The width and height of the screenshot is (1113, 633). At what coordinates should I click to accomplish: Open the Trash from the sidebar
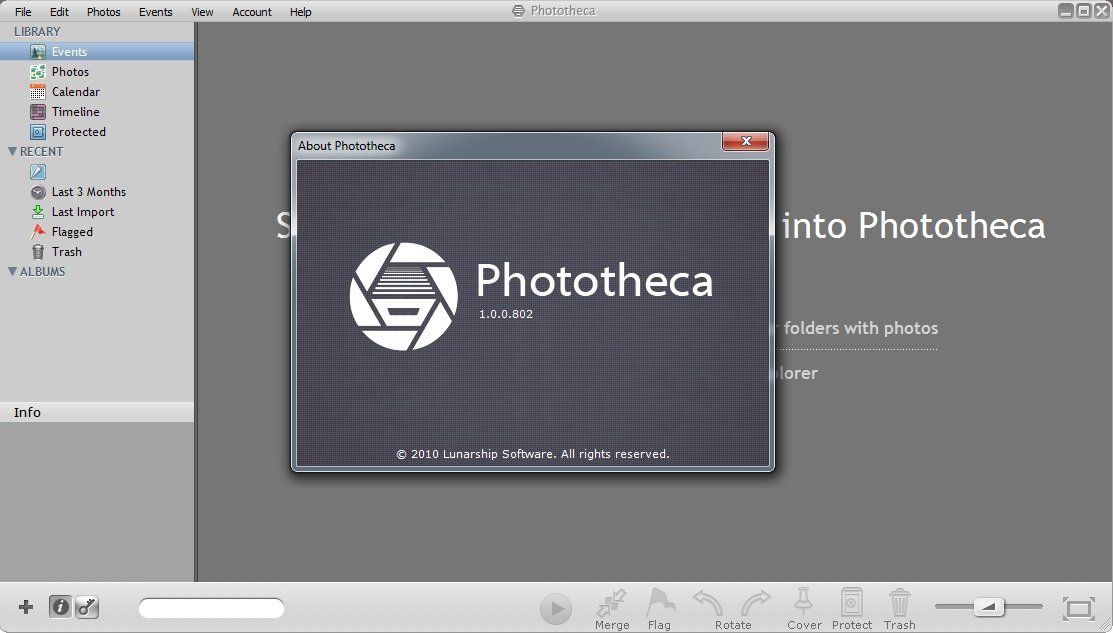[x=66, y=251]
